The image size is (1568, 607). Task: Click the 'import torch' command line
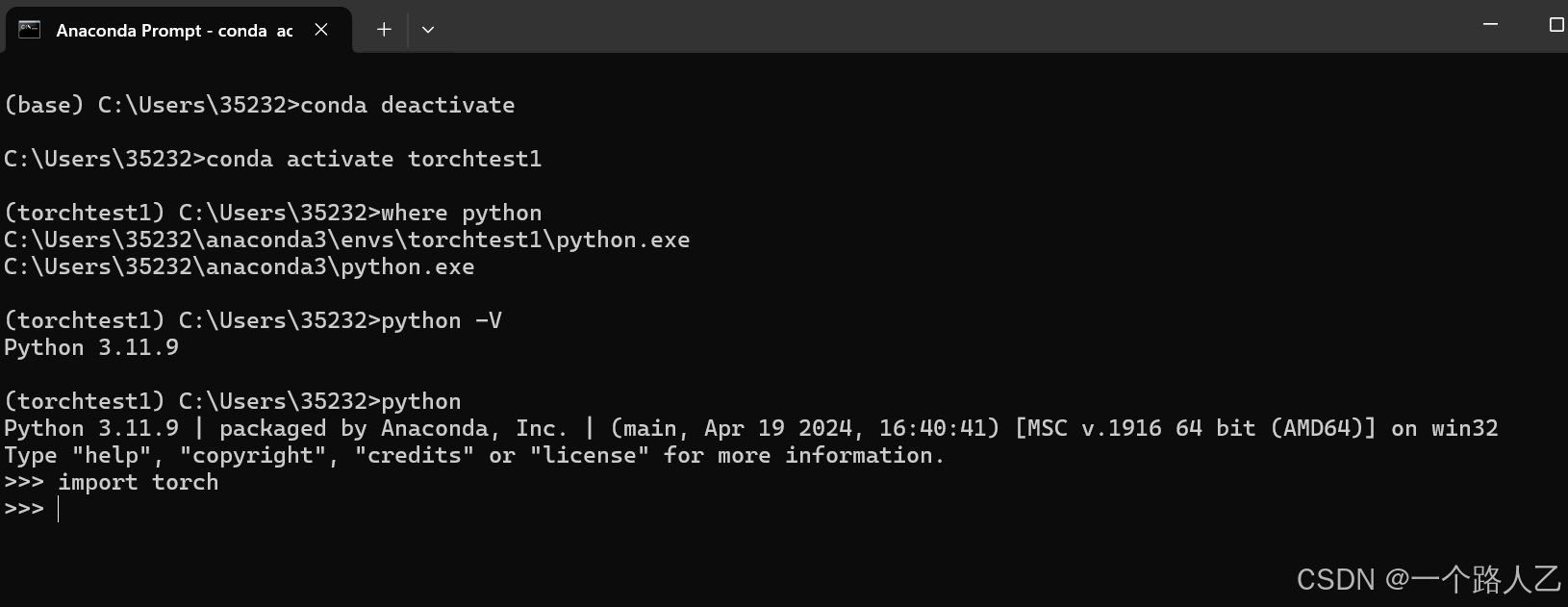(x=139, y=482)
